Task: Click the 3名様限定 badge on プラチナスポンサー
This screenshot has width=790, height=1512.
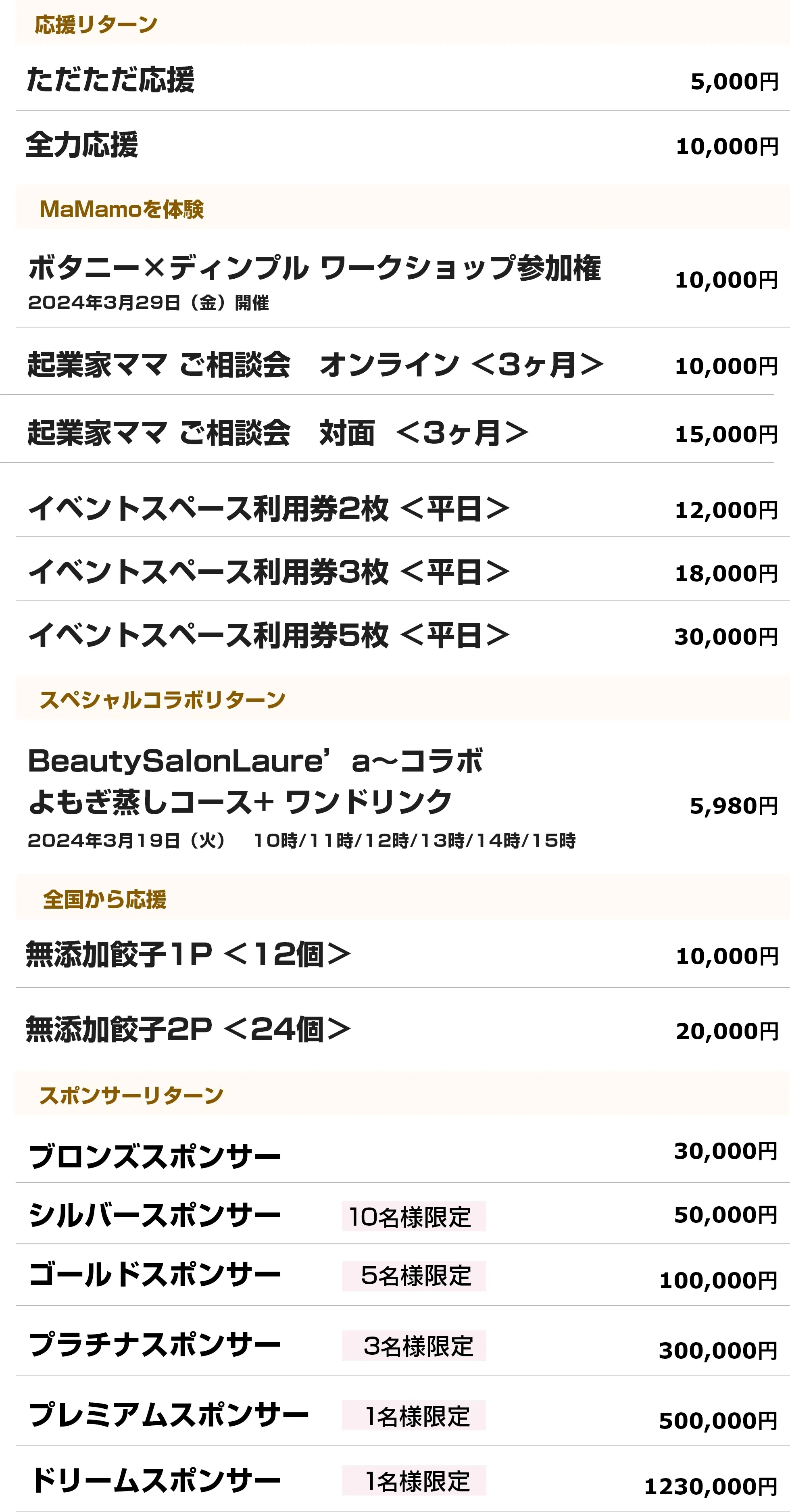Action: (x=414, y=1346)
